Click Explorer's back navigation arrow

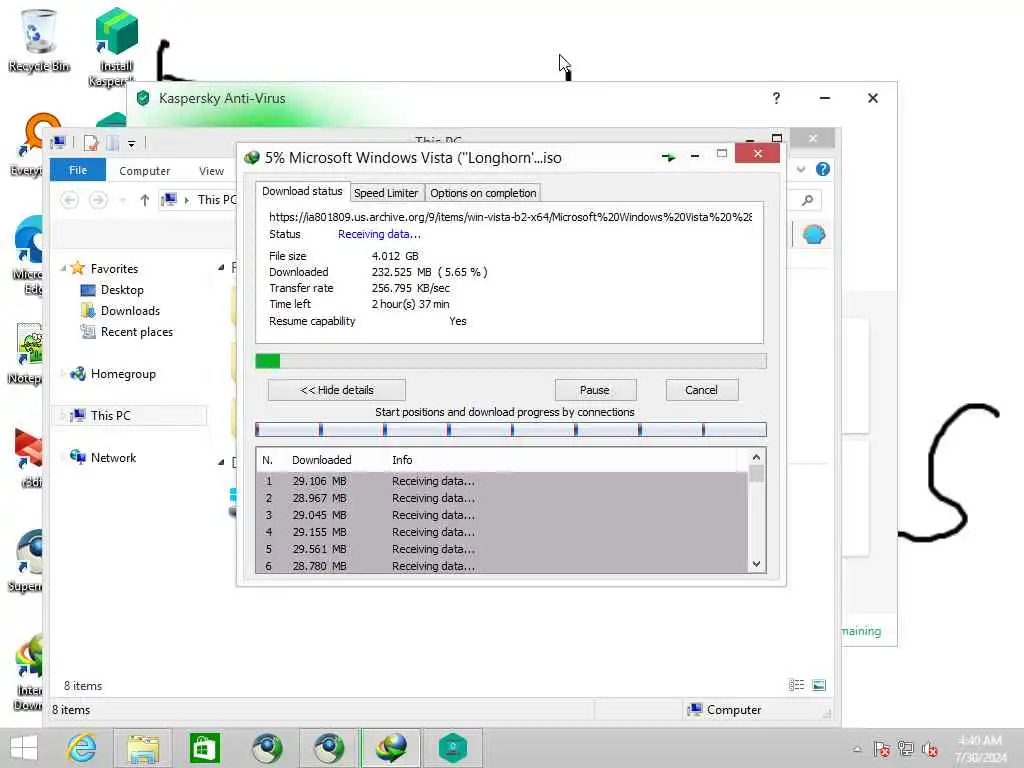(x=70, y=200)
